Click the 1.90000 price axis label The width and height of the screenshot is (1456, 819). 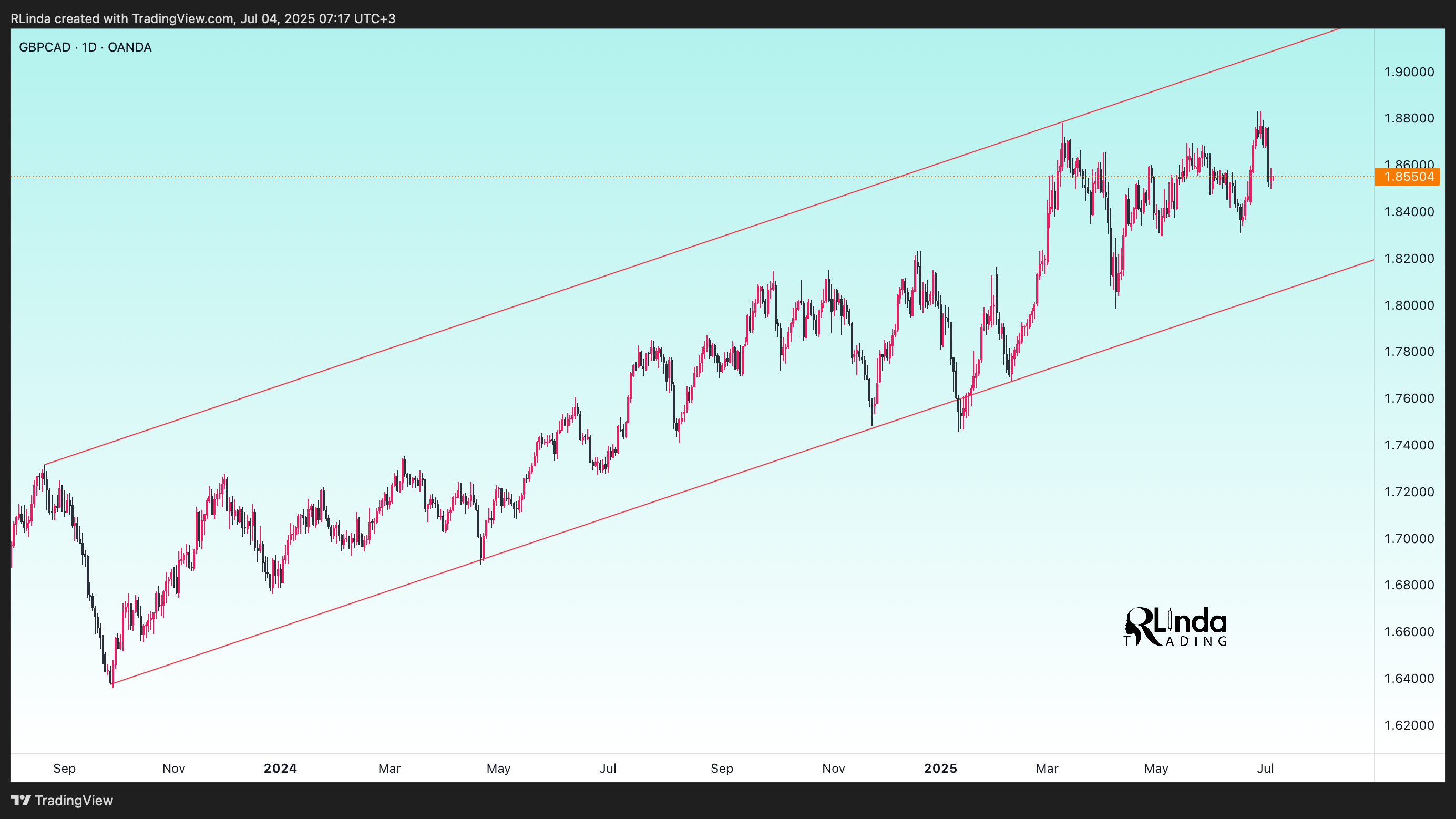(x=1409, y=72)
